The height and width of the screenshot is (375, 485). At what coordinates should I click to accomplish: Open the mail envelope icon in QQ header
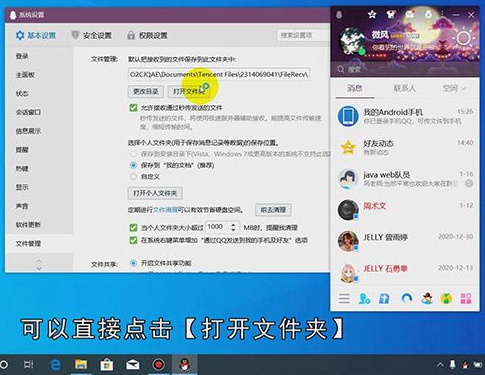[410, 14]
